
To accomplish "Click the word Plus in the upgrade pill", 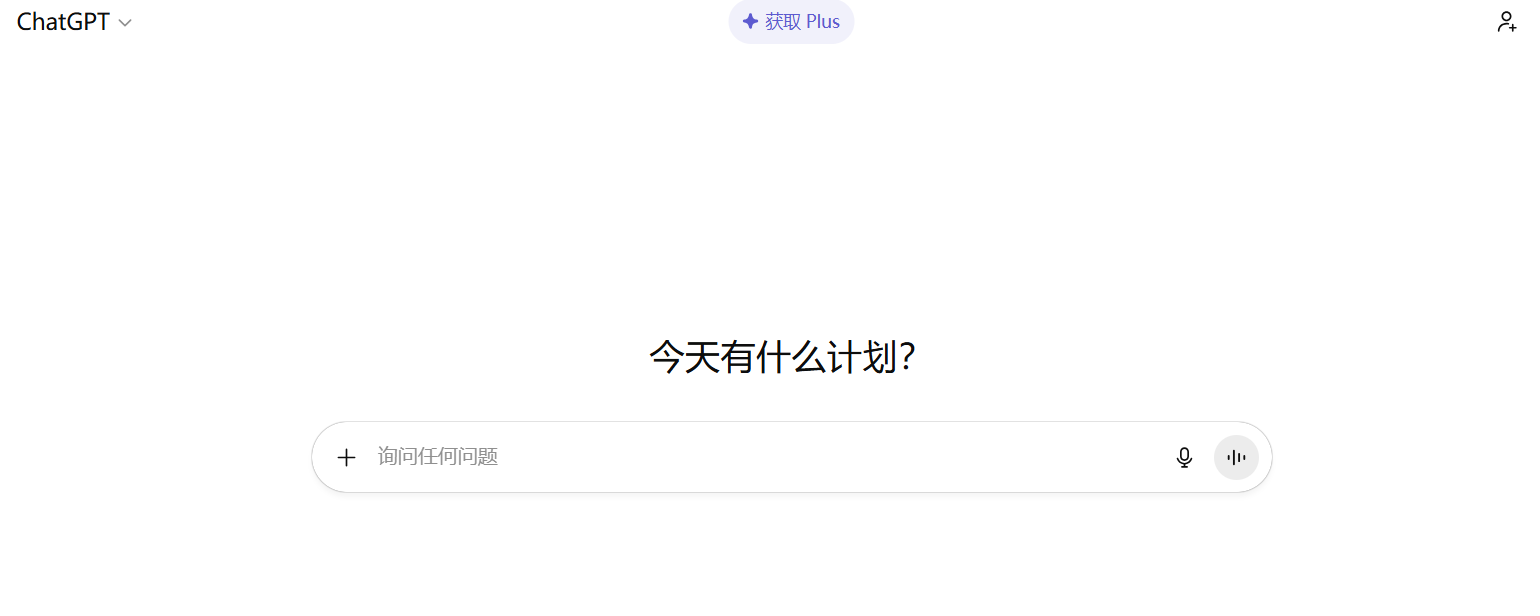I will [x=822, y=21].
